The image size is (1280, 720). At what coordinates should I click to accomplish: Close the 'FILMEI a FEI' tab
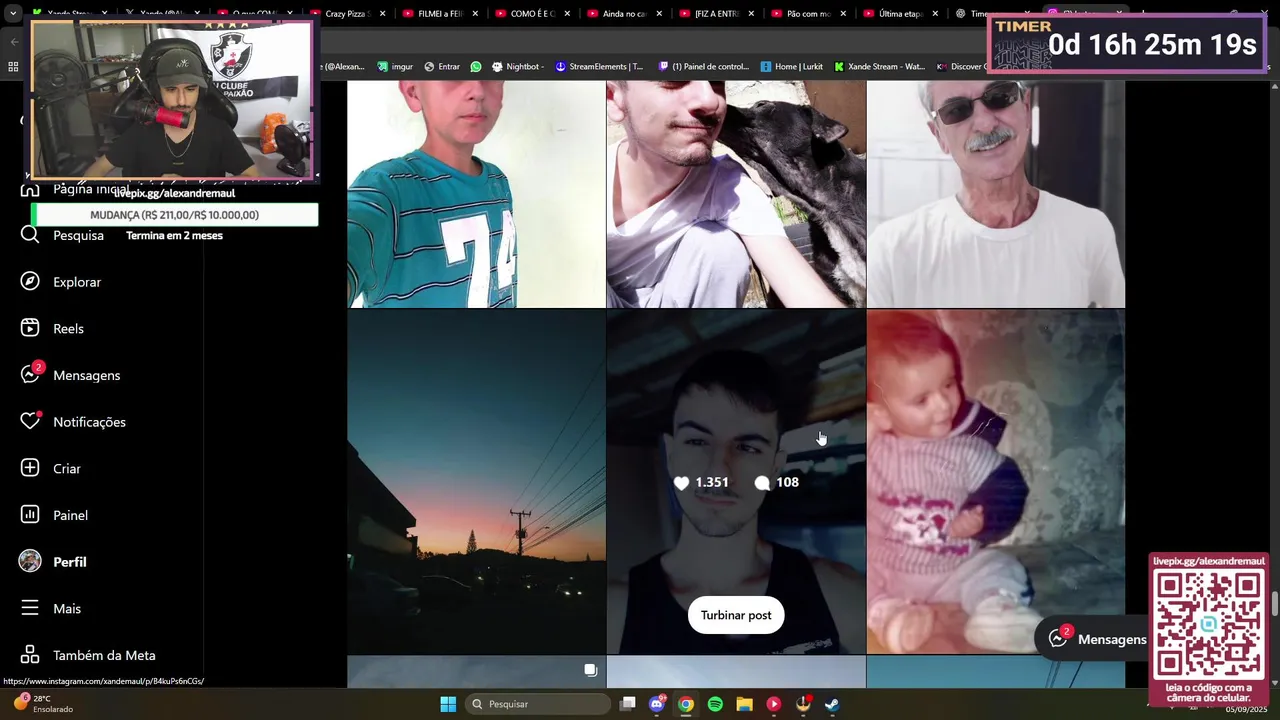pyautogui.click(x=475, y=14)
